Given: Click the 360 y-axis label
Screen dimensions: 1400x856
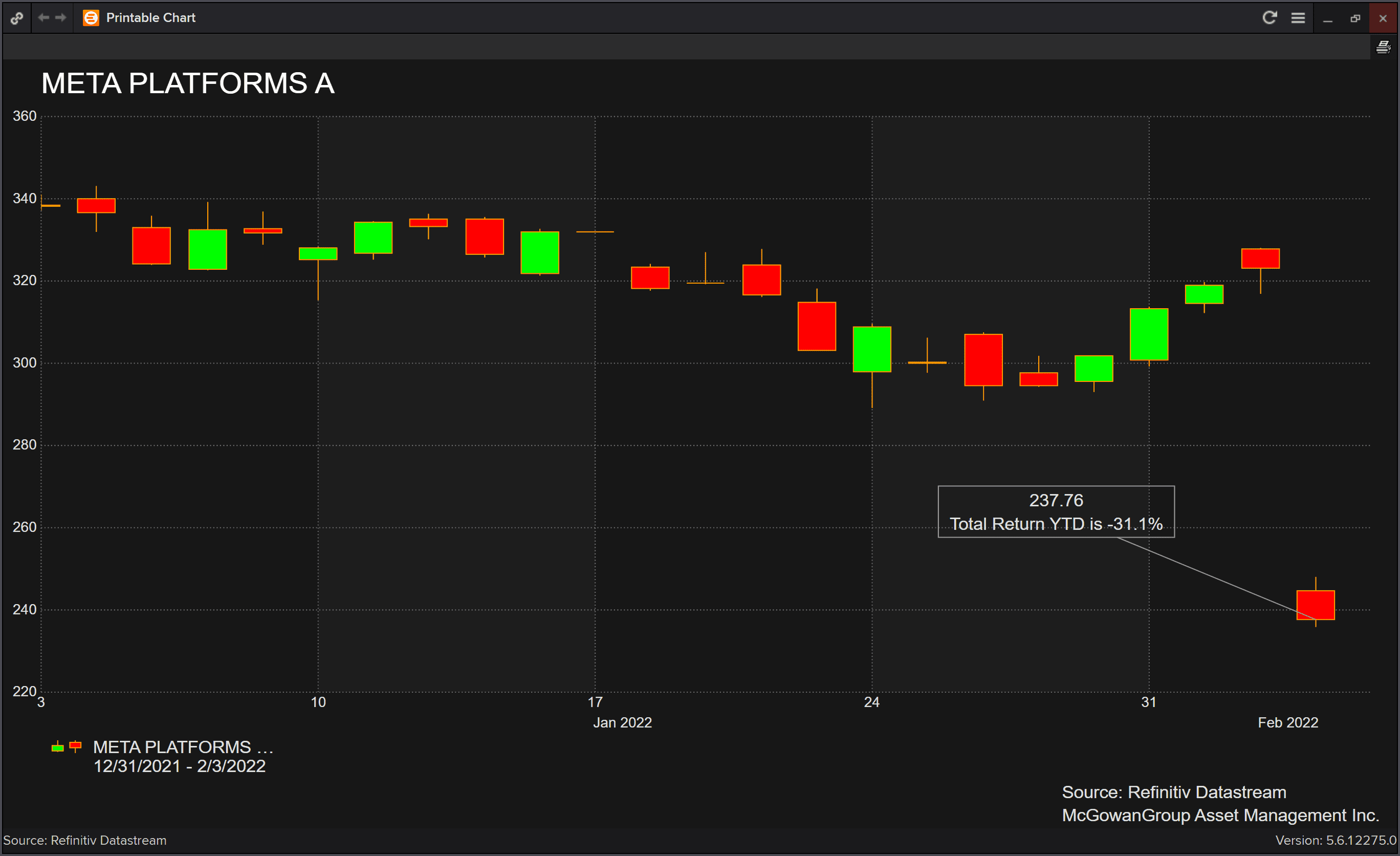Looking at the screenshot, I should click(x=25, y=116).
